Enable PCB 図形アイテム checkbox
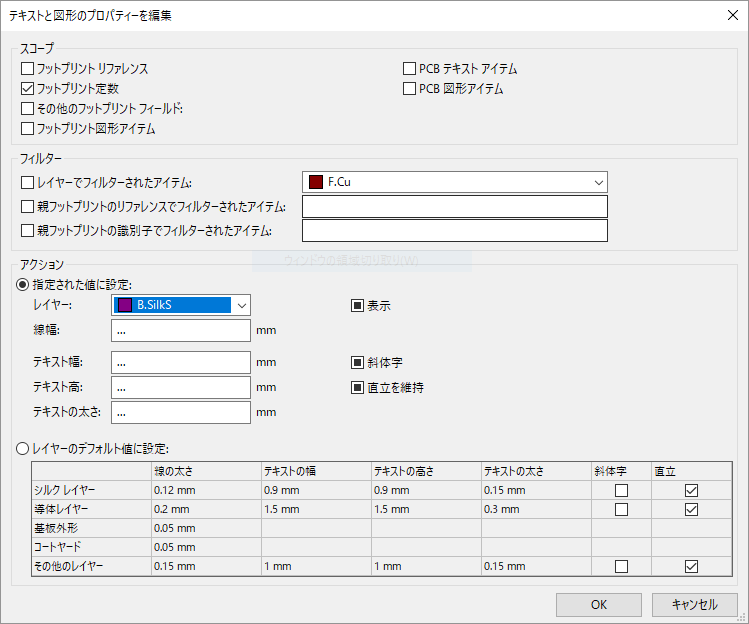 point(409,89)
